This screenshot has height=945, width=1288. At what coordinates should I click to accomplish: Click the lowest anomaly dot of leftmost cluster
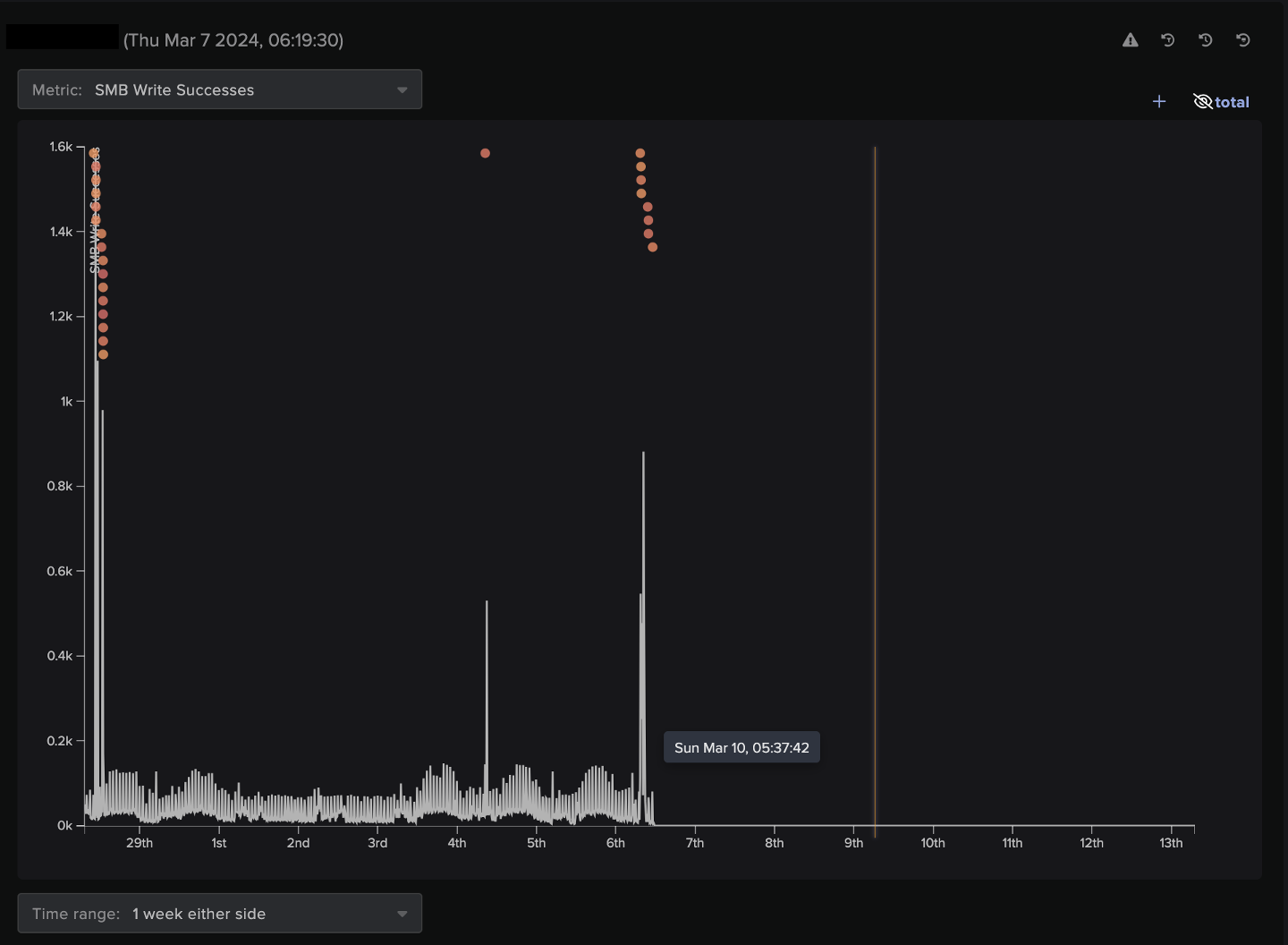(x=103, y=354)
